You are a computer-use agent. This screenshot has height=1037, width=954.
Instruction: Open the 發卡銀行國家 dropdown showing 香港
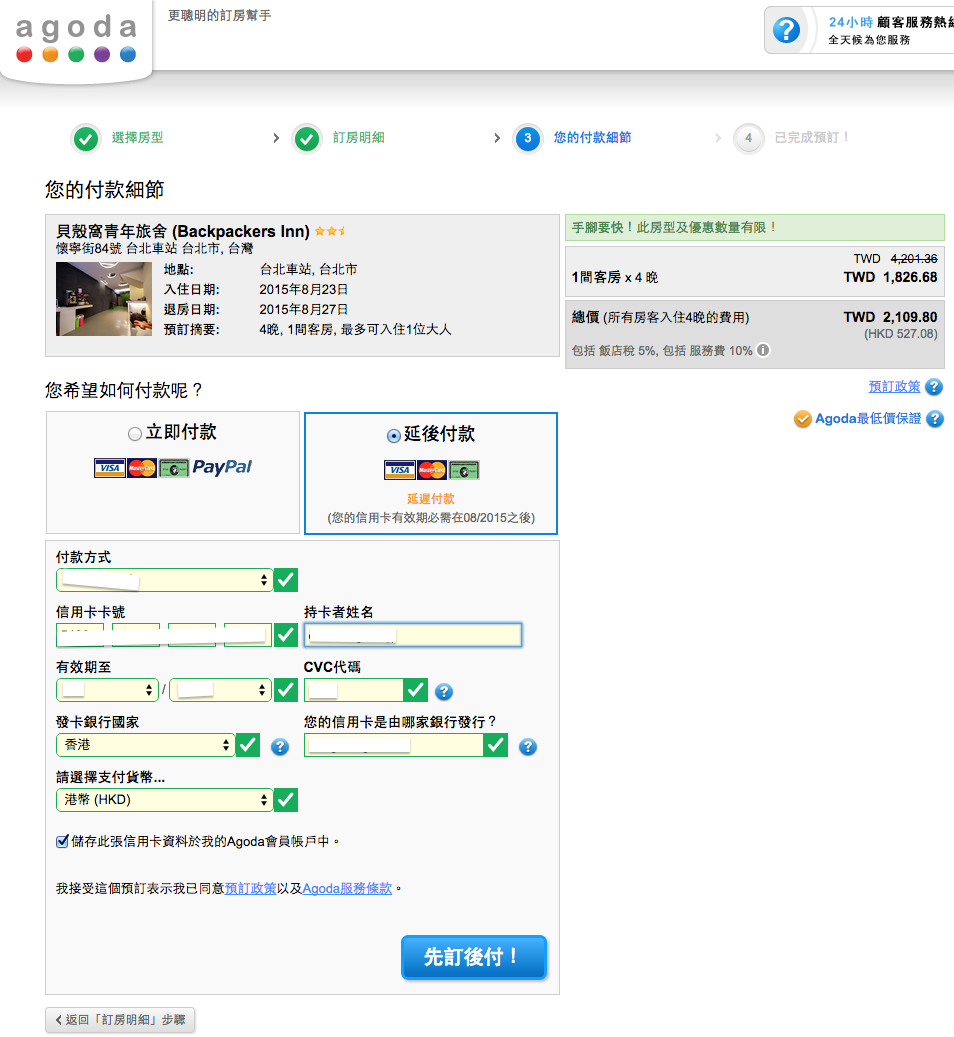146,745
